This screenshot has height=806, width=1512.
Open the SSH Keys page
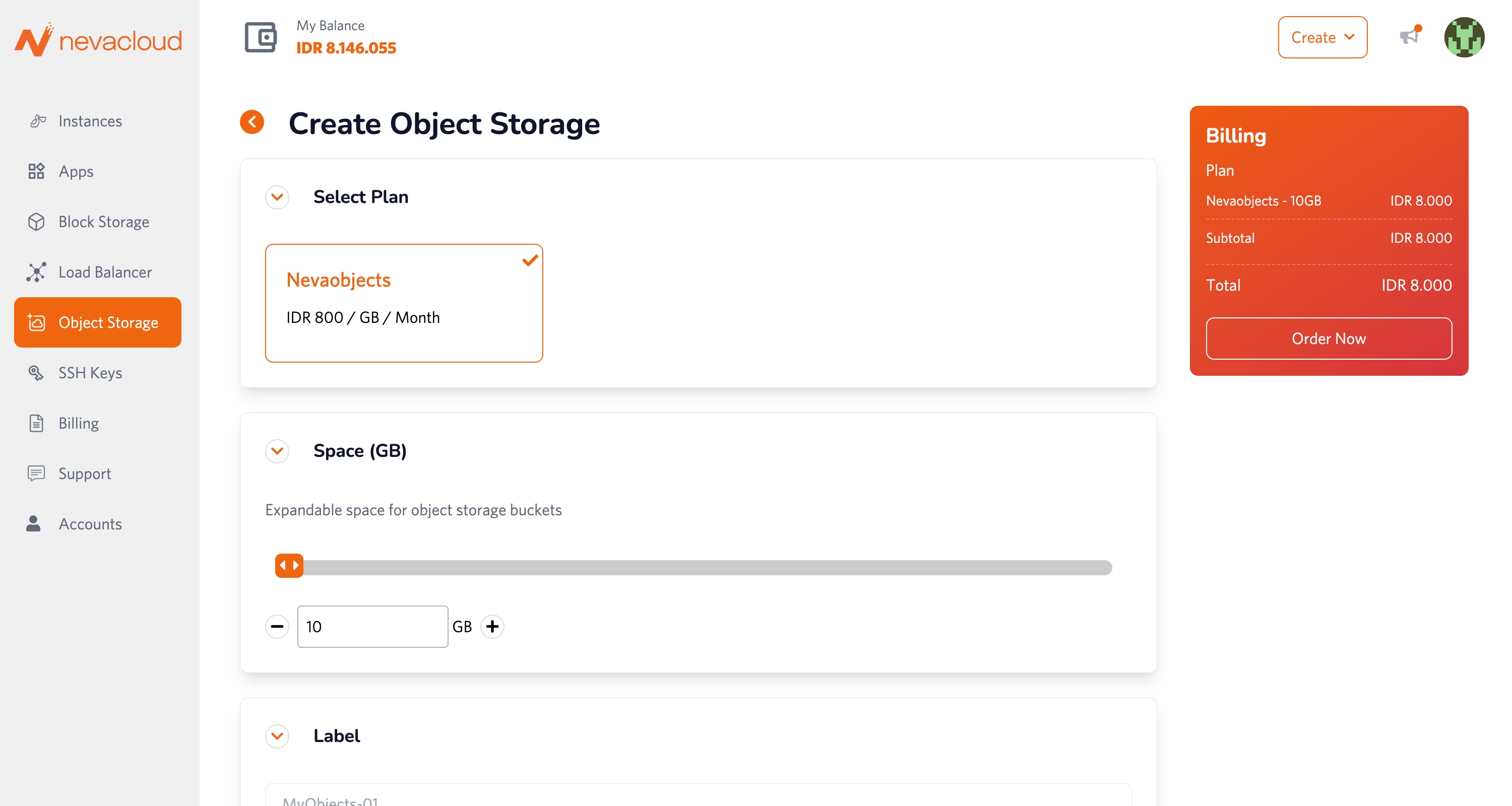(89, 372)
